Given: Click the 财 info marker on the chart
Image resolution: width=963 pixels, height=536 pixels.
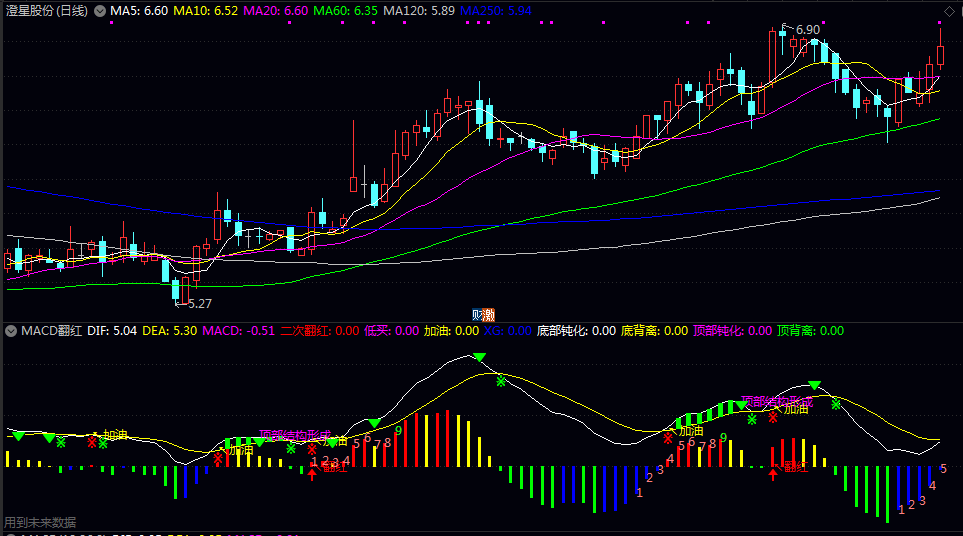Looking at the screenshot, I should 478,314.
